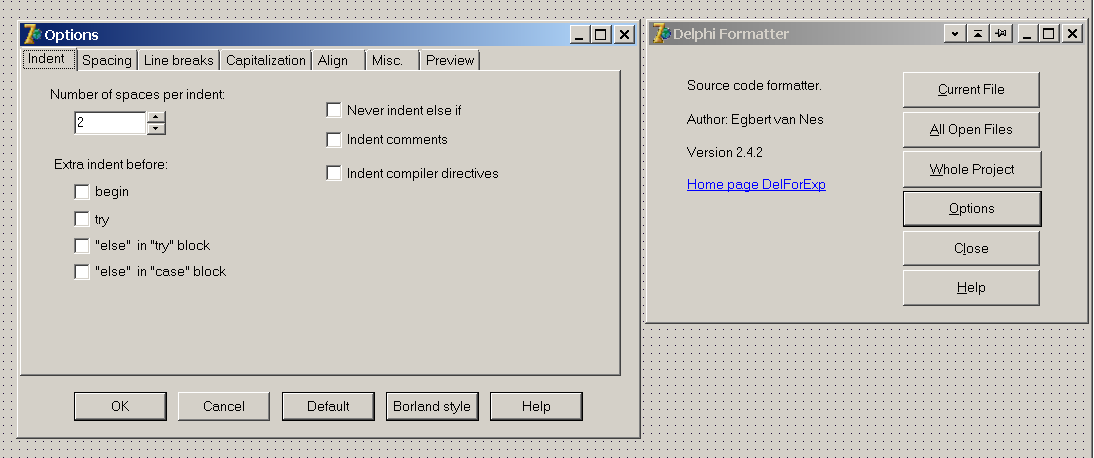Focus the spaces per indent field
Screen dimensions: 1094x458
tap(110, 123)
